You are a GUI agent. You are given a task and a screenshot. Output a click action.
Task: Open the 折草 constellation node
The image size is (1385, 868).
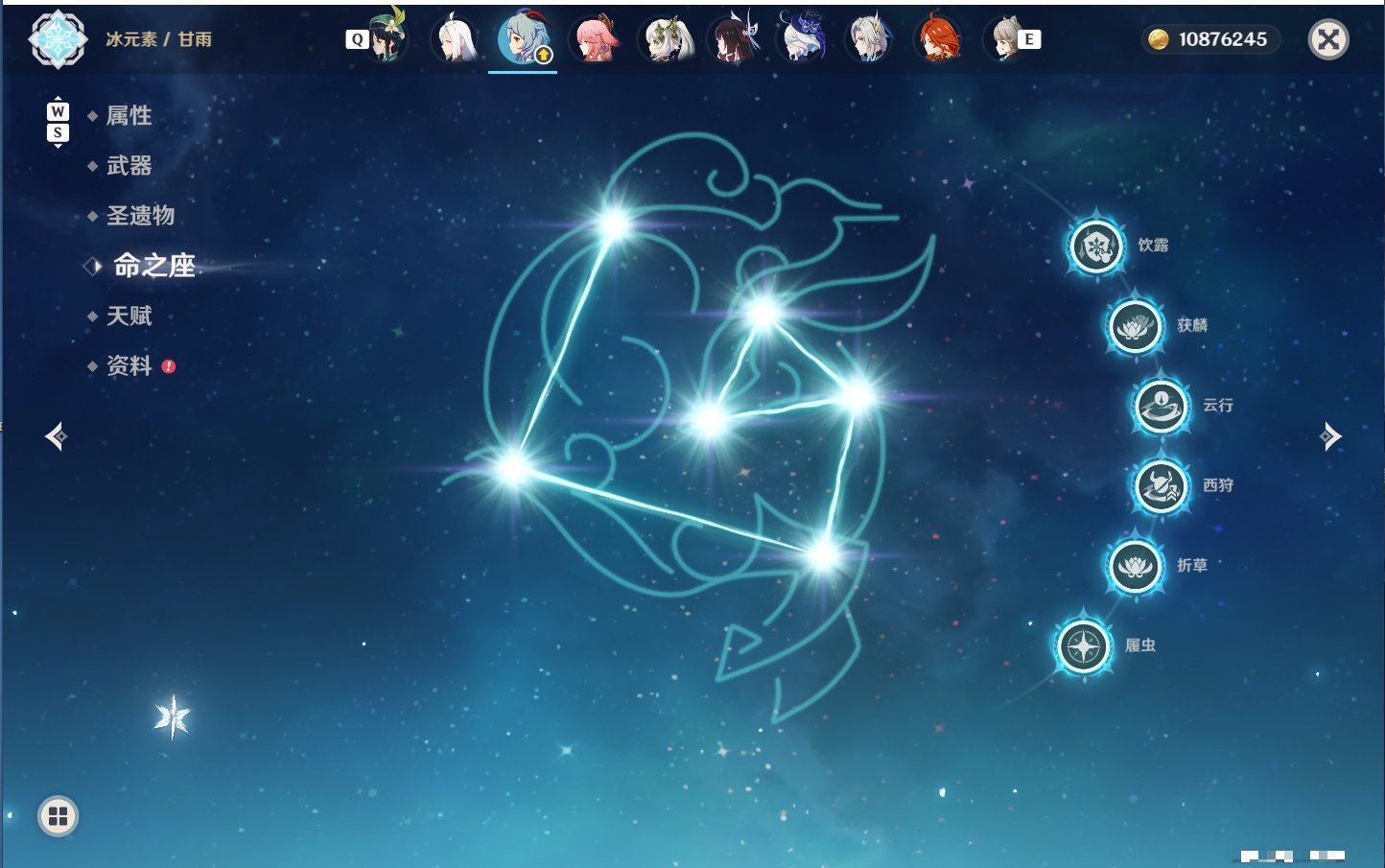(x=1135, y=566)
